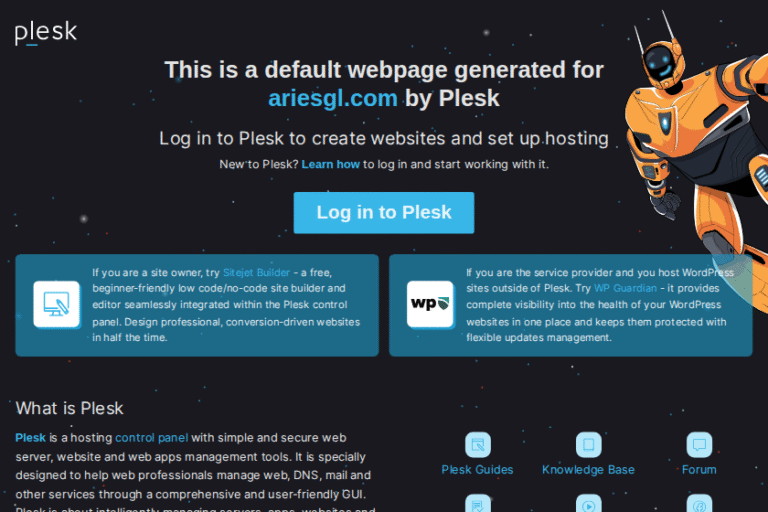Click the Sitejet Builder monitor icon
Viewport: 768px width, 512px height.
pyautogui.click(x=56, y=304)
